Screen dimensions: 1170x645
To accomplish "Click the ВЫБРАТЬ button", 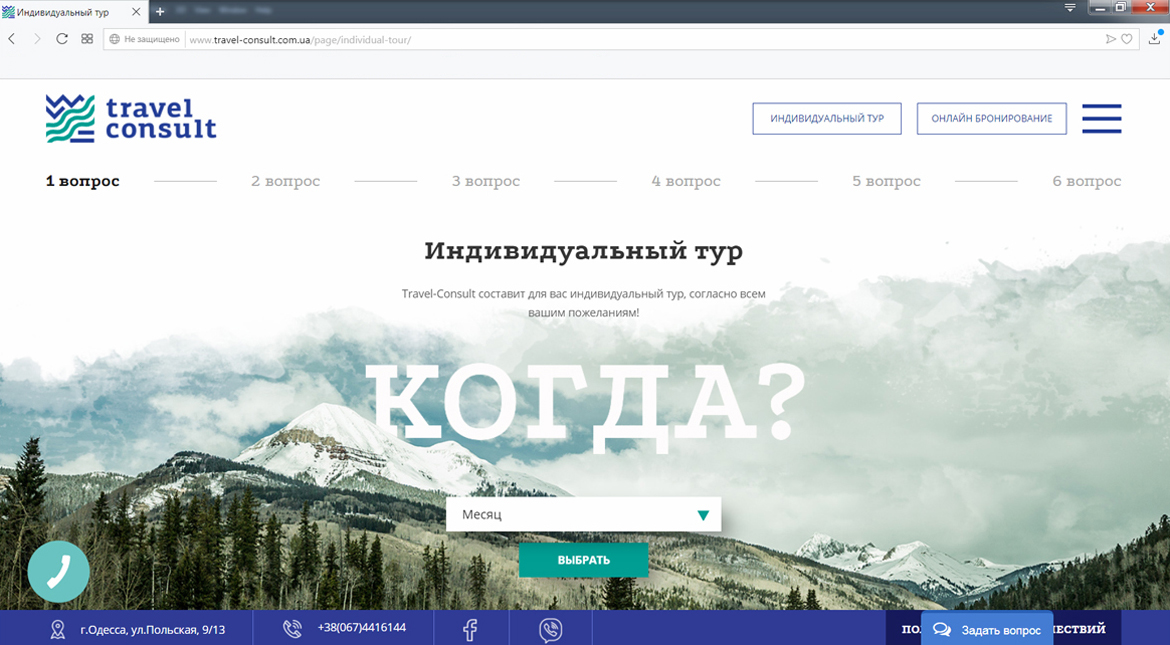I will [x=583, y=560].
